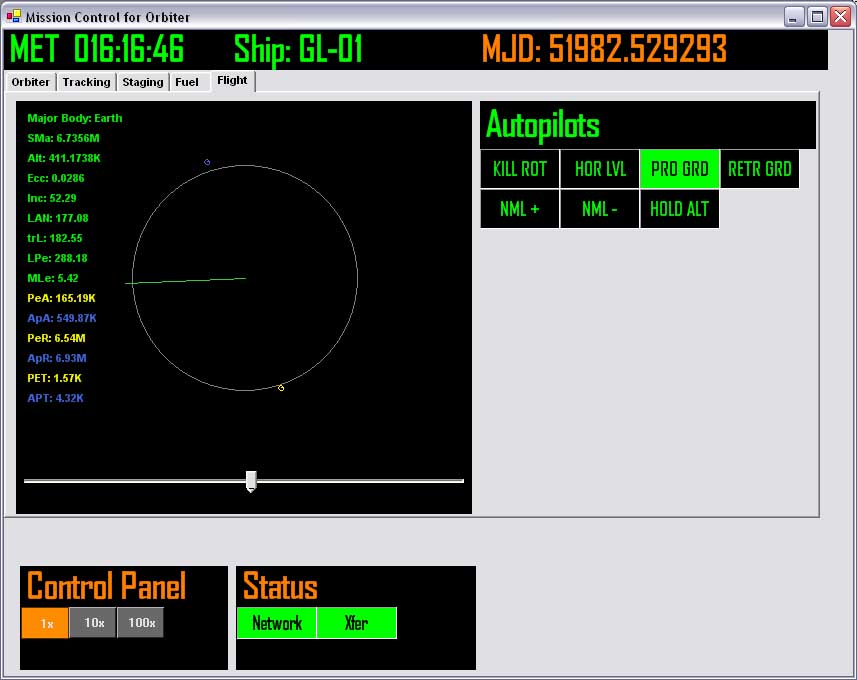Set time acceleration to 100x
857x680 pixels.
(x=140, y=623)
